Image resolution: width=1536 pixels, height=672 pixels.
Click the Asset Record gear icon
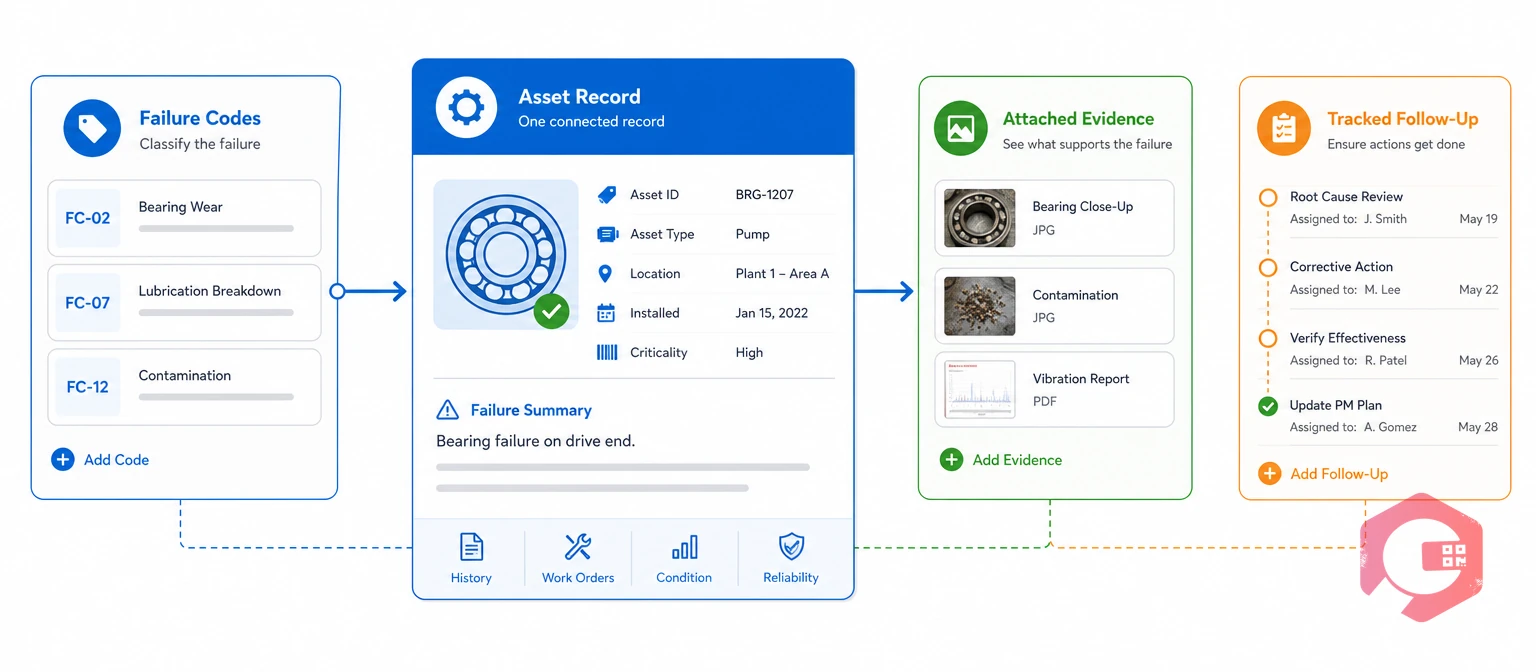466,107
